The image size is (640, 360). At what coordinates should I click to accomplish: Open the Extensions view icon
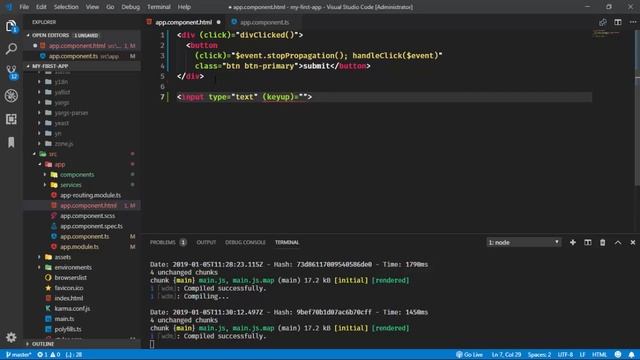tap(11, 119)
